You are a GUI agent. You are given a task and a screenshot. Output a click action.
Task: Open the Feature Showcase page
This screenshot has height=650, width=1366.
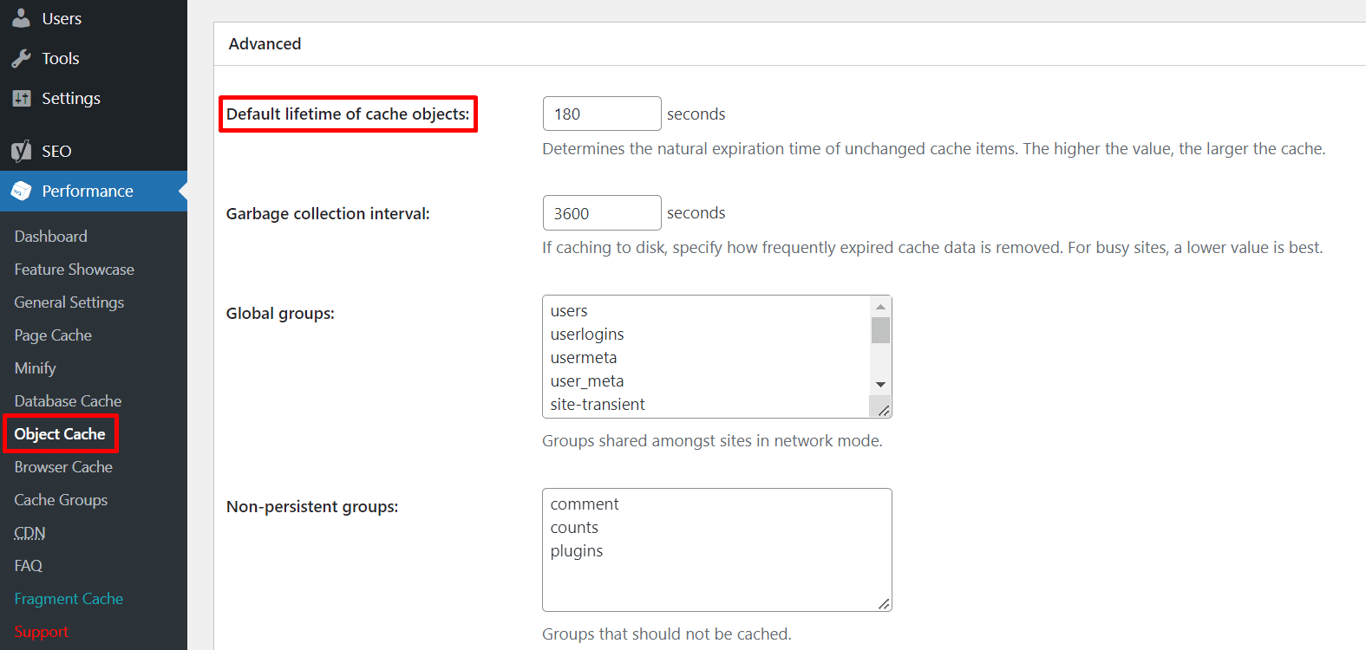coord(73,269)
